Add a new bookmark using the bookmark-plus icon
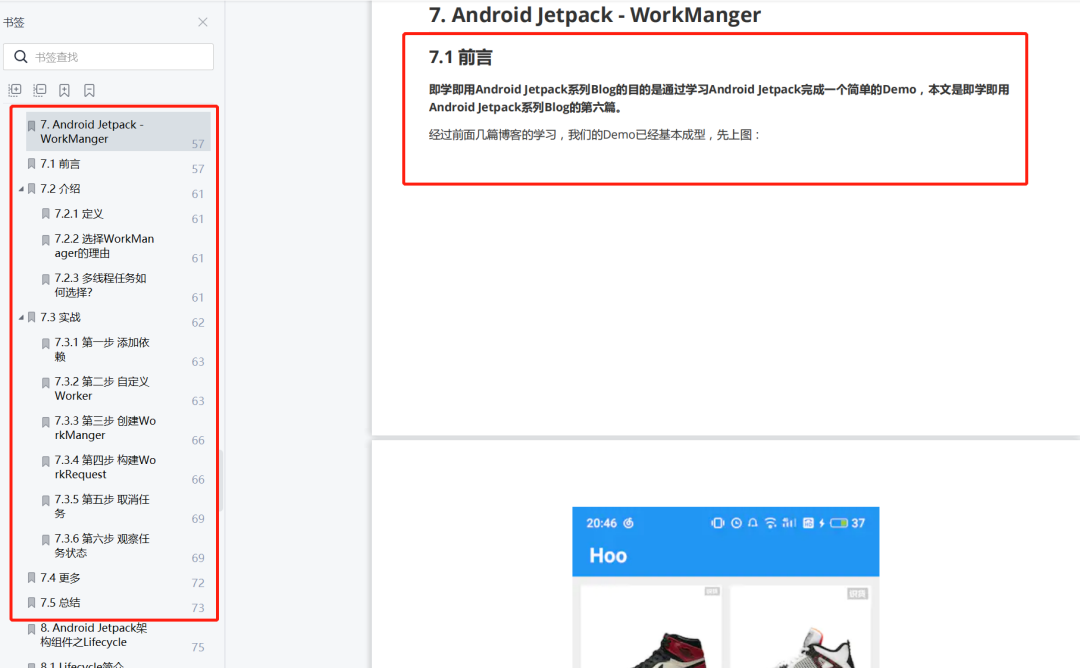The height and width of the screenshot is (668, 1080). click(x=64, y=90)
